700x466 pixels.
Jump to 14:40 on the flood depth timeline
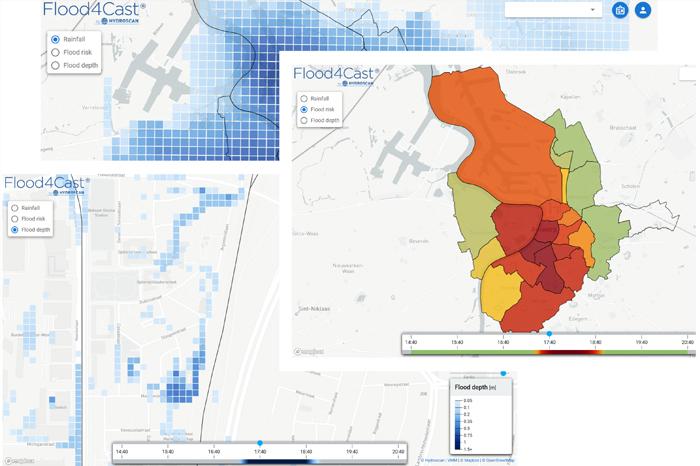pos(121,452)
